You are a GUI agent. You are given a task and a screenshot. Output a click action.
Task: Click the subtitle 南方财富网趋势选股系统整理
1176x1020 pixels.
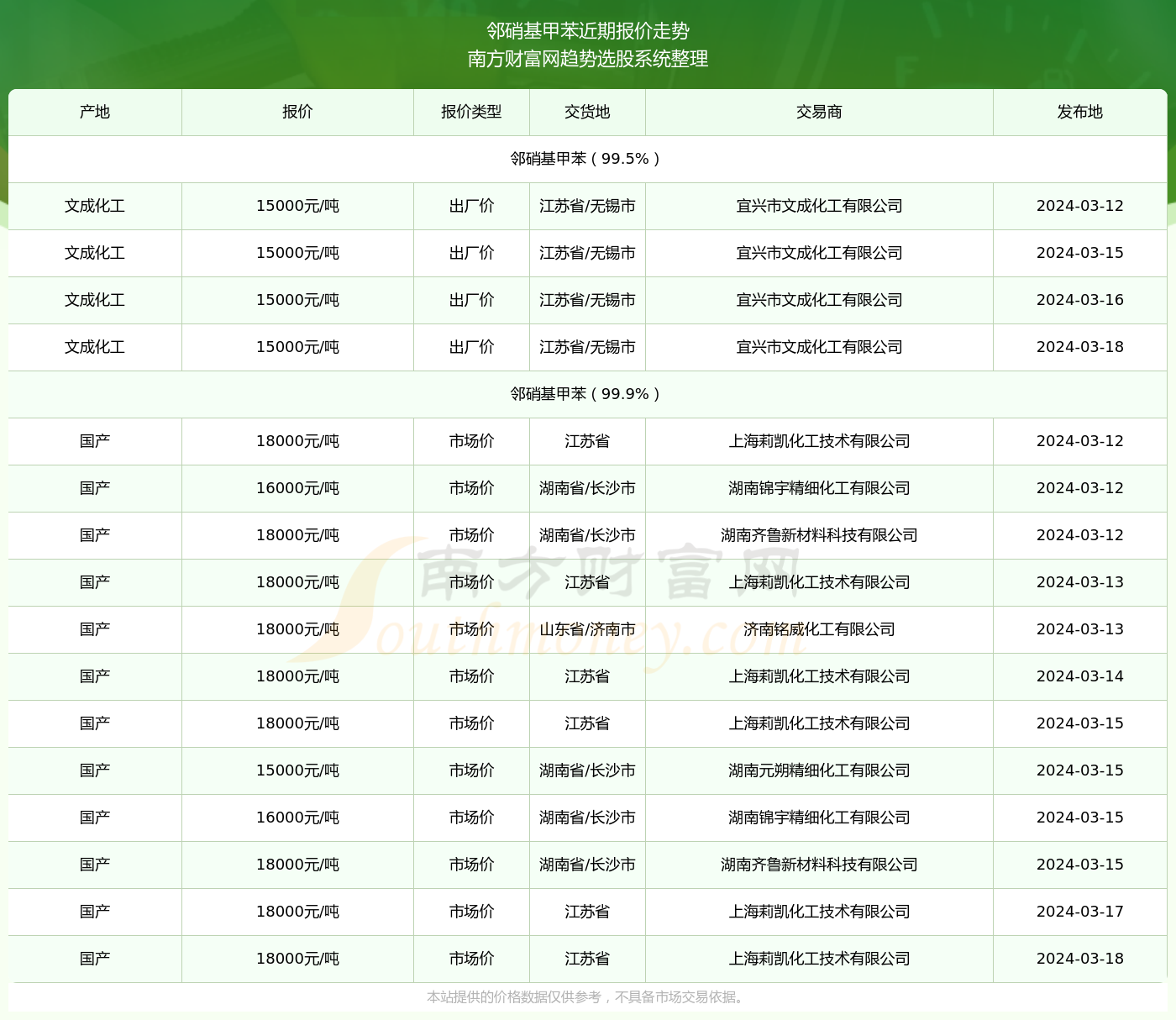click(588, 59)
